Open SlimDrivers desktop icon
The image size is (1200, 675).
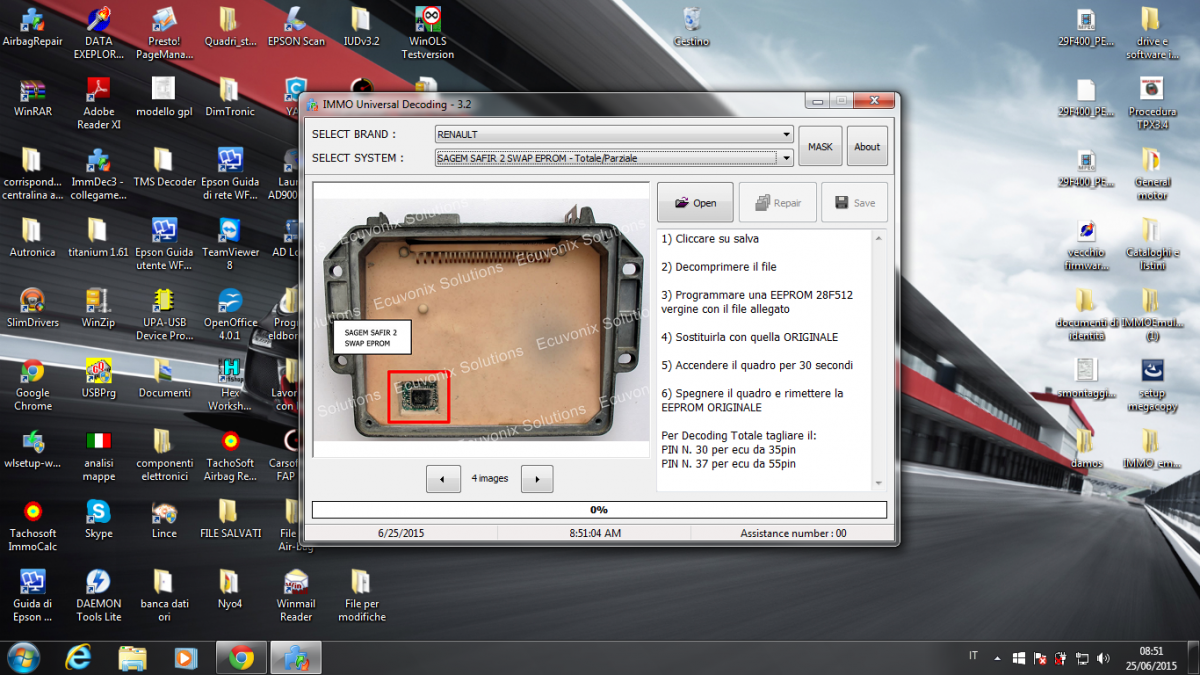click(32, 308)
